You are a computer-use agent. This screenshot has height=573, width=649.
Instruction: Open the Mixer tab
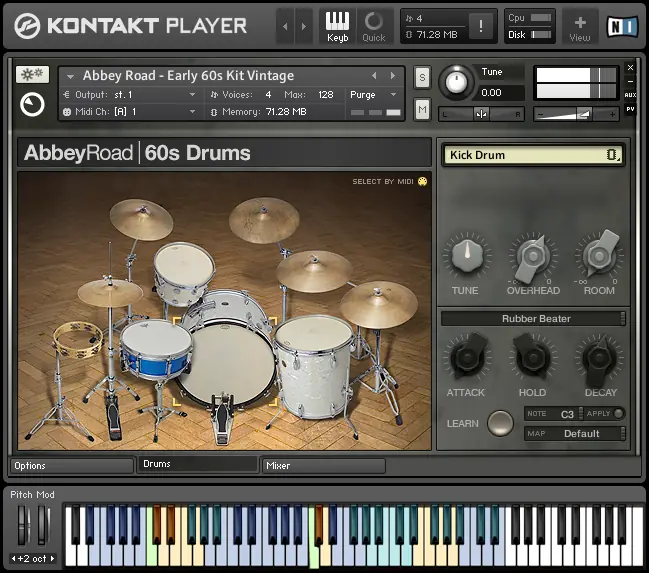click(x=324, y=465)
